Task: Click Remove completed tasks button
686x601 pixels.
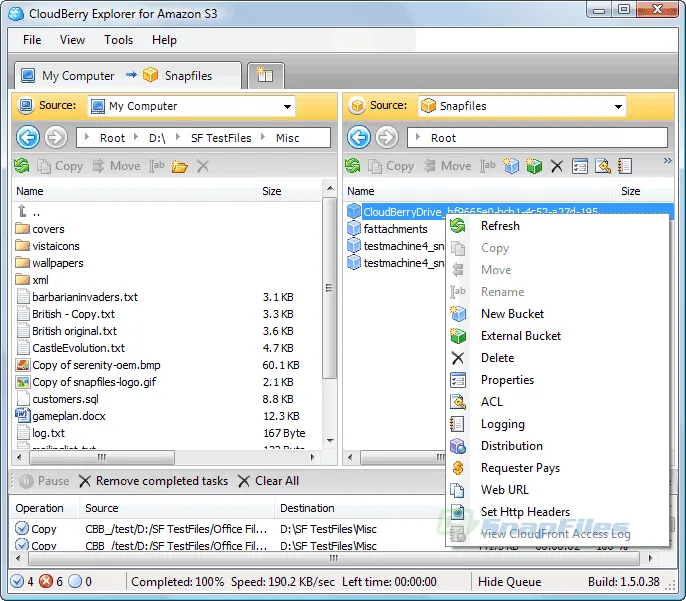Action: 154,481
